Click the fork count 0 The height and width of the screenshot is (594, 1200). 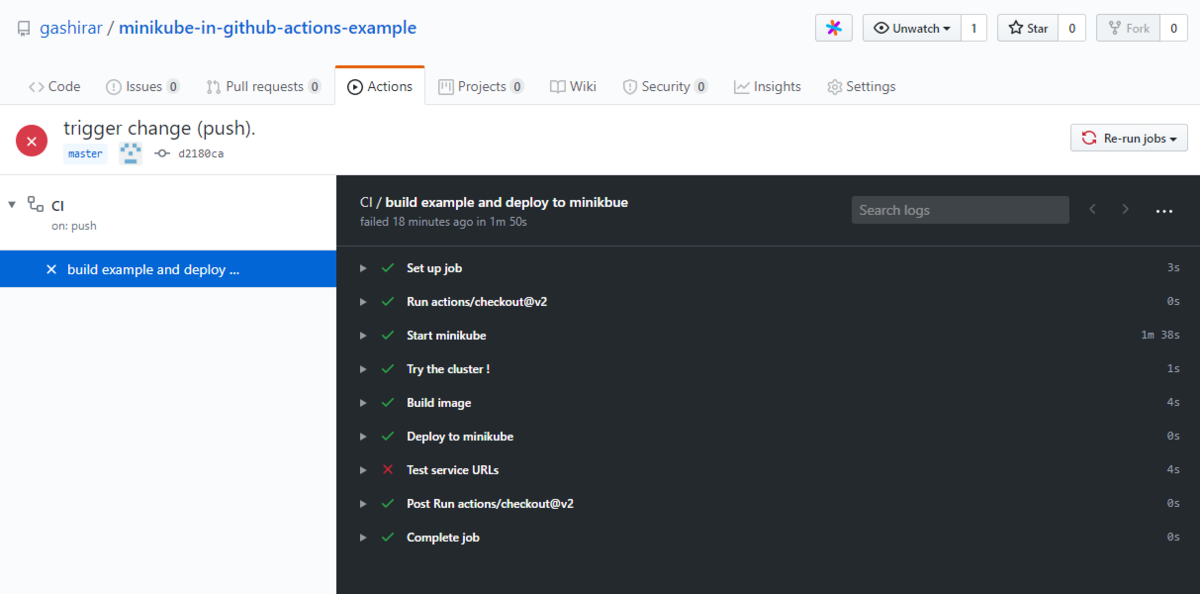point(1173,28)
